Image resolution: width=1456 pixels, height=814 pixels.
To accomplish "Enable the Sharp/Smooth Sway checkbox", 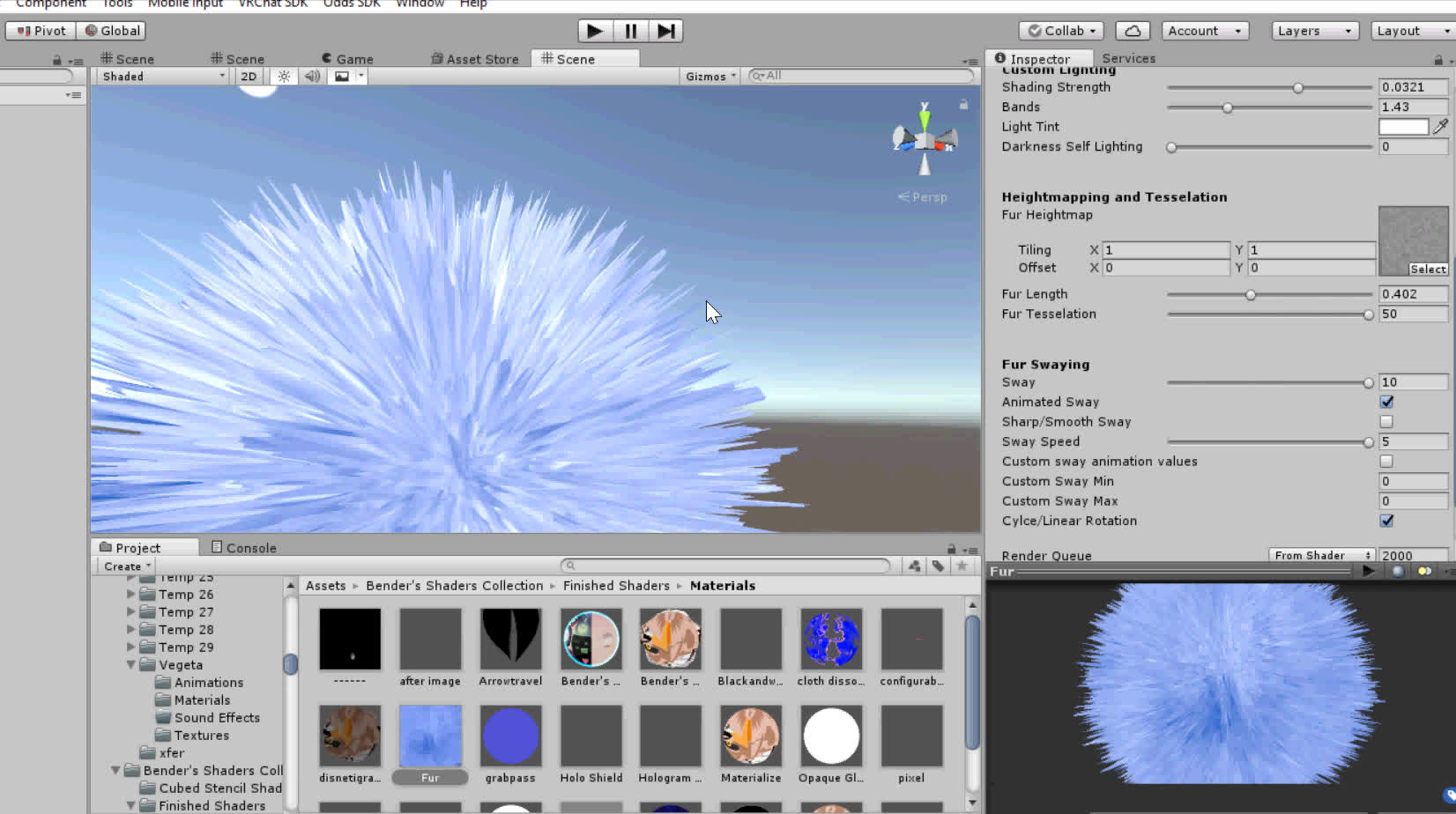I will (1386, 421).
